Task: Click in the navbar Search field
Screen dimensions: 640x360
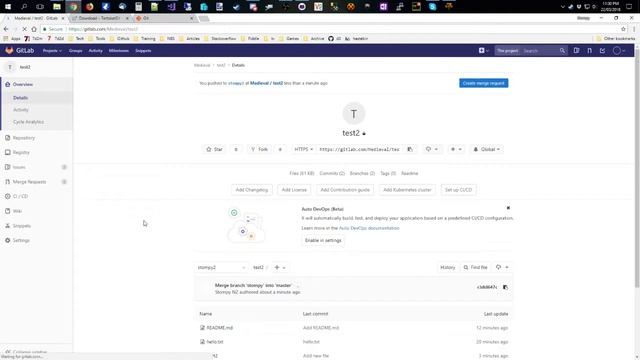Action: [540, 51]
